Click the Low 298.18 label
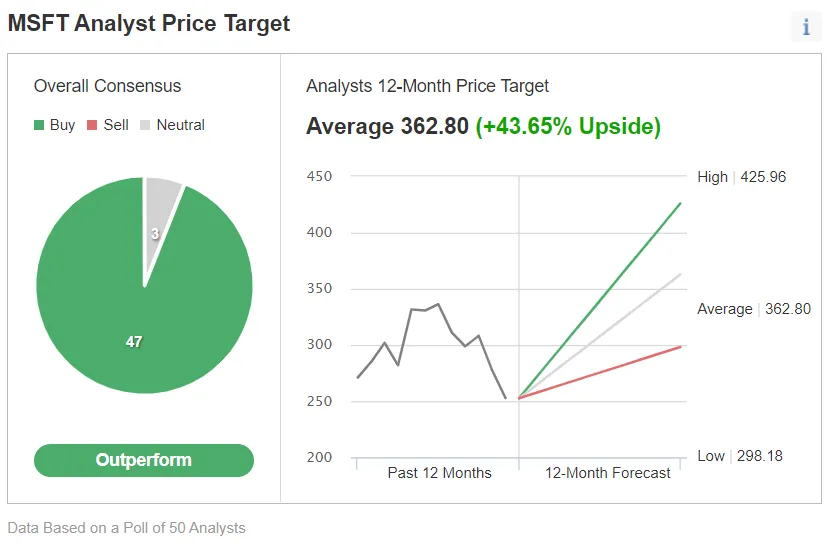This screenshot has height=558, width=836. pyautogui.click(x=740, y=456)
